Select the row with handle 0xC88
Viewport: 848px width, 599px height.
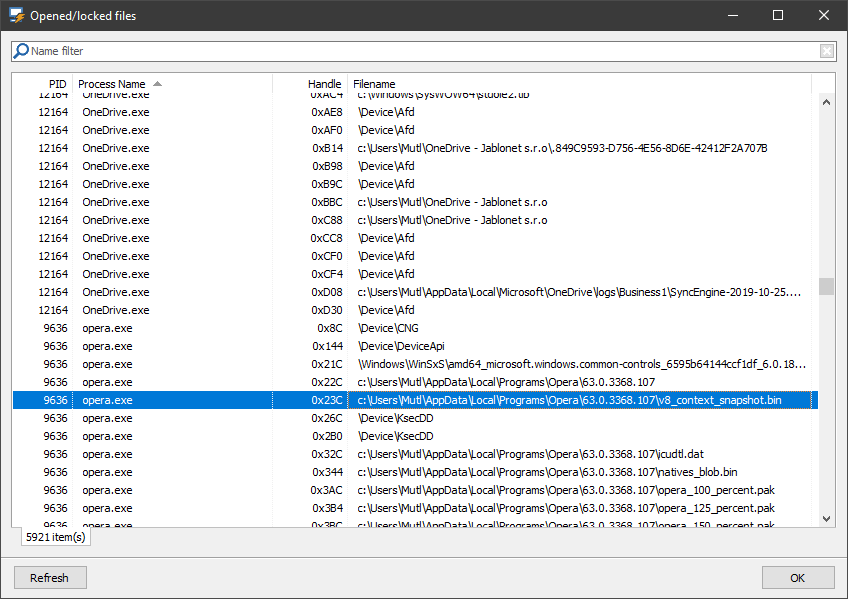pyautogui.click(x=415, y=220)
